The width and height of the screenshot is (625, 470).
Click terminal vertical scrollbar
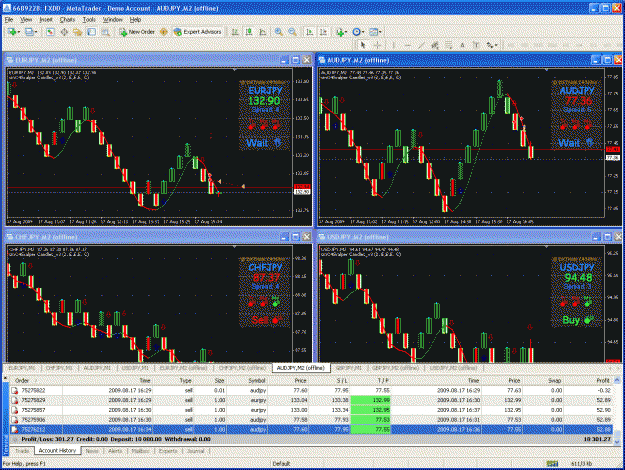click(617, 409)
